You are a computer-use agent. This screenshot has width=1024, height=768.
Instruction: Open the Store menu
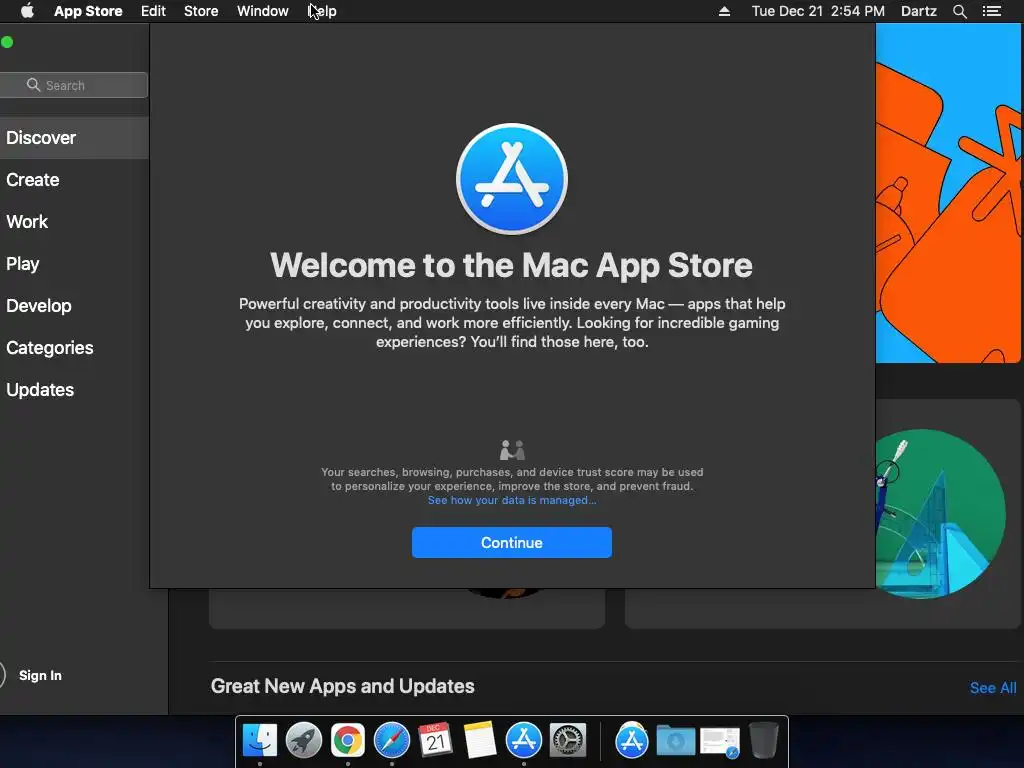pyautogui.click(x=201, y=11)
